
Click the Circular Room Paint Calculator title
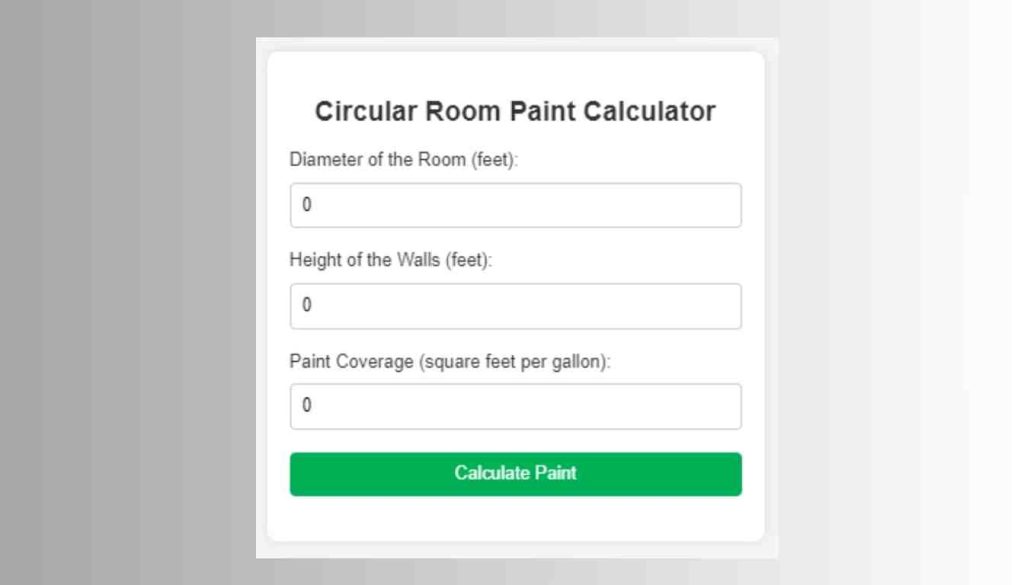pyautogui.click(x=515, y=111)
